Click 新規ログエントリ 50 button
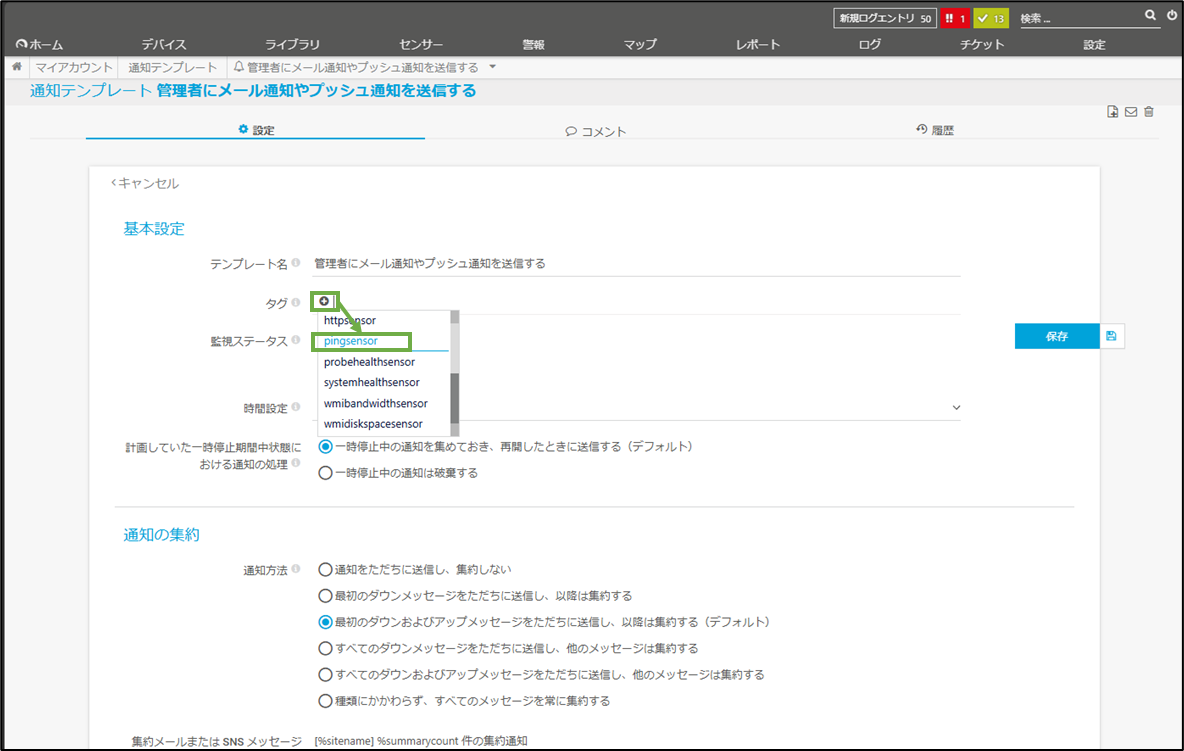Screen dimensions: 1184x751 coord(885,18)
